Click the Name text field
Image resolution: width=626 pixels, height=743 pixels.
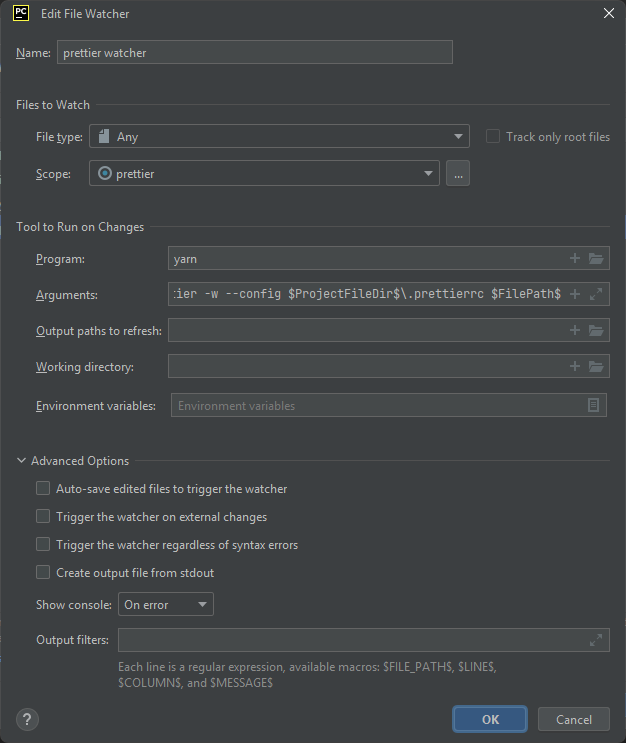click(x=254, y=53)
